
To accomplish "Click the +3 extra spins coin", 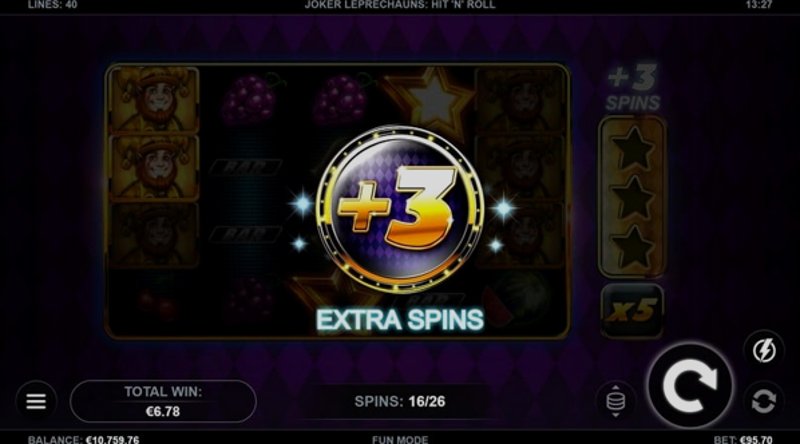I will (400, 209).
